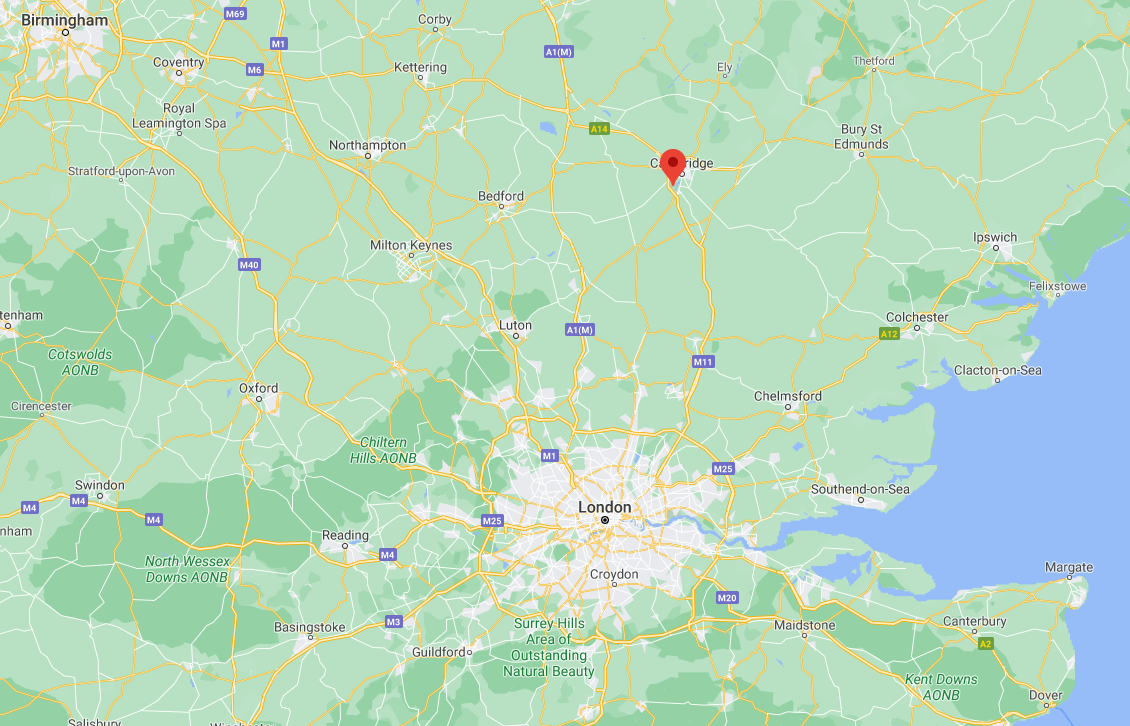Click the Chiltern Hills AONB label
The width and height of the screenshot is (1130, 726).
[383, 450]
